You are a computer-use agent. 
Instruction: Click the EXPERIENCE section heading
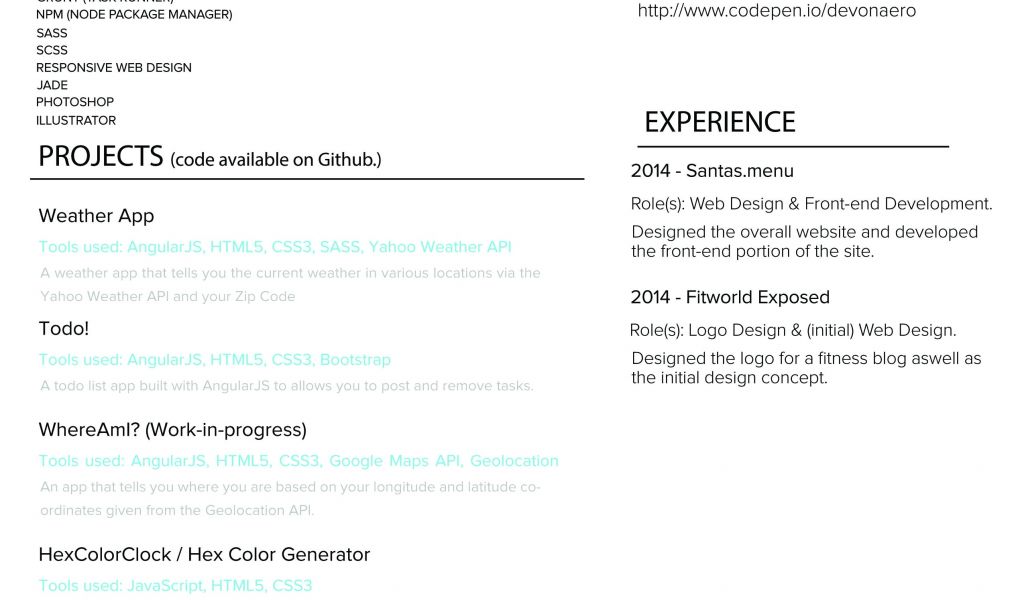click(x=720, y=122)
